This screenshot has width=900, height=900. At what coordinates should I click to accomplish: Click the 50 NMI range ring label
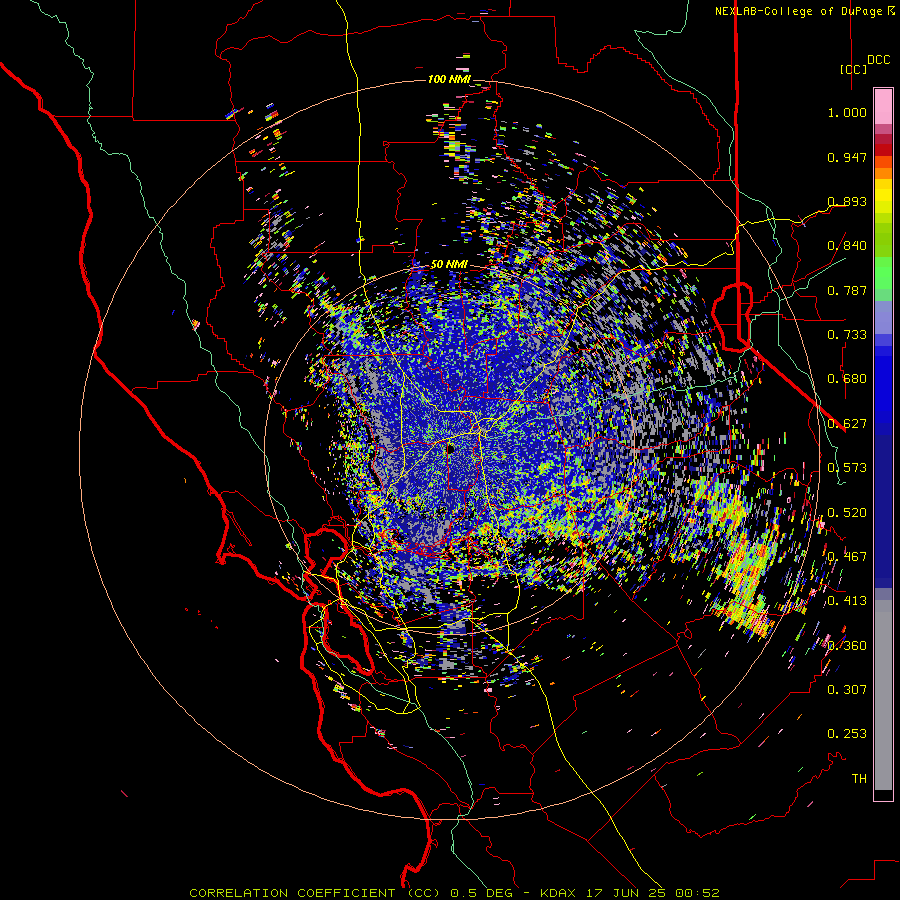click(449, 265)
